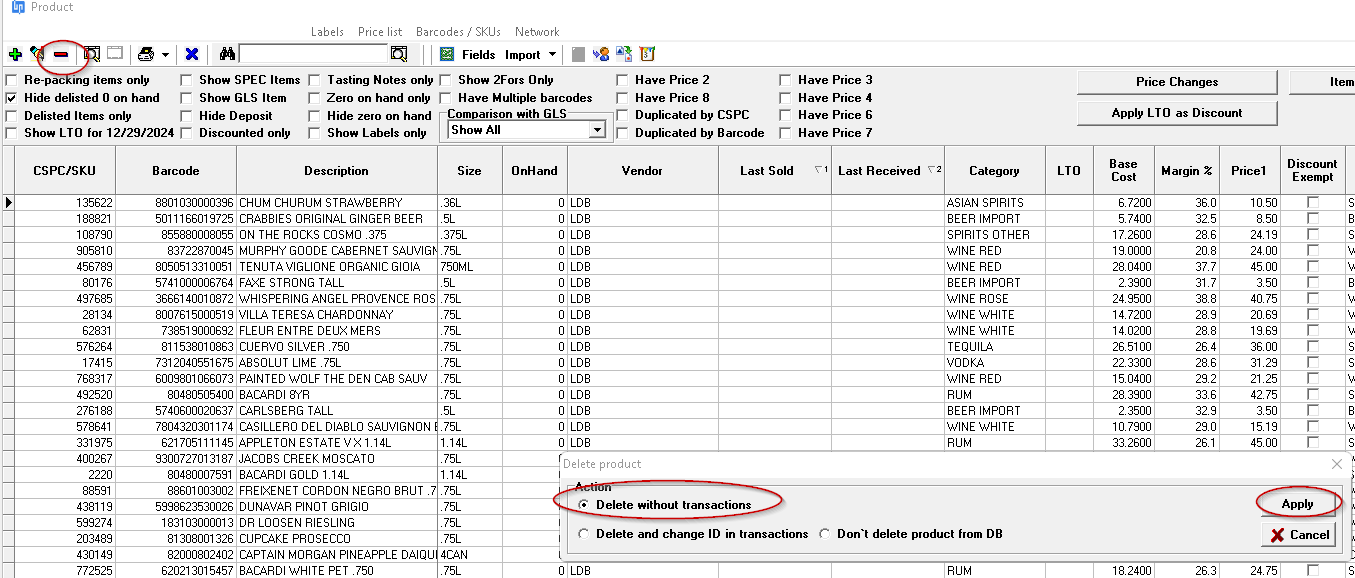The height and width of the screenshot is (578, 1355).
Task: Click the green spreadsheet export icon
Action: (447, 54)
